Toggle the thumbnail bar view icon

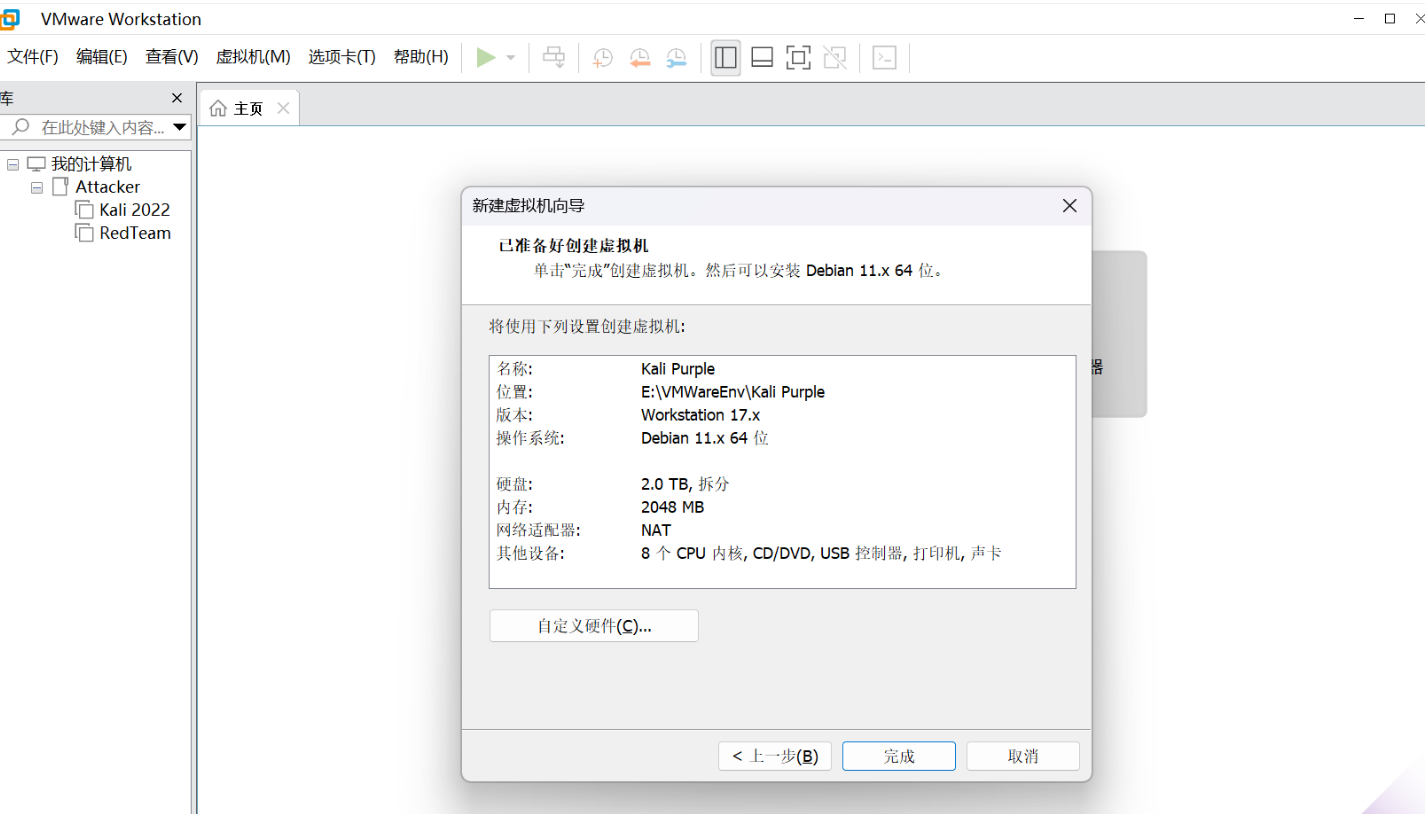pyautogui.click(x=762, y=58)
